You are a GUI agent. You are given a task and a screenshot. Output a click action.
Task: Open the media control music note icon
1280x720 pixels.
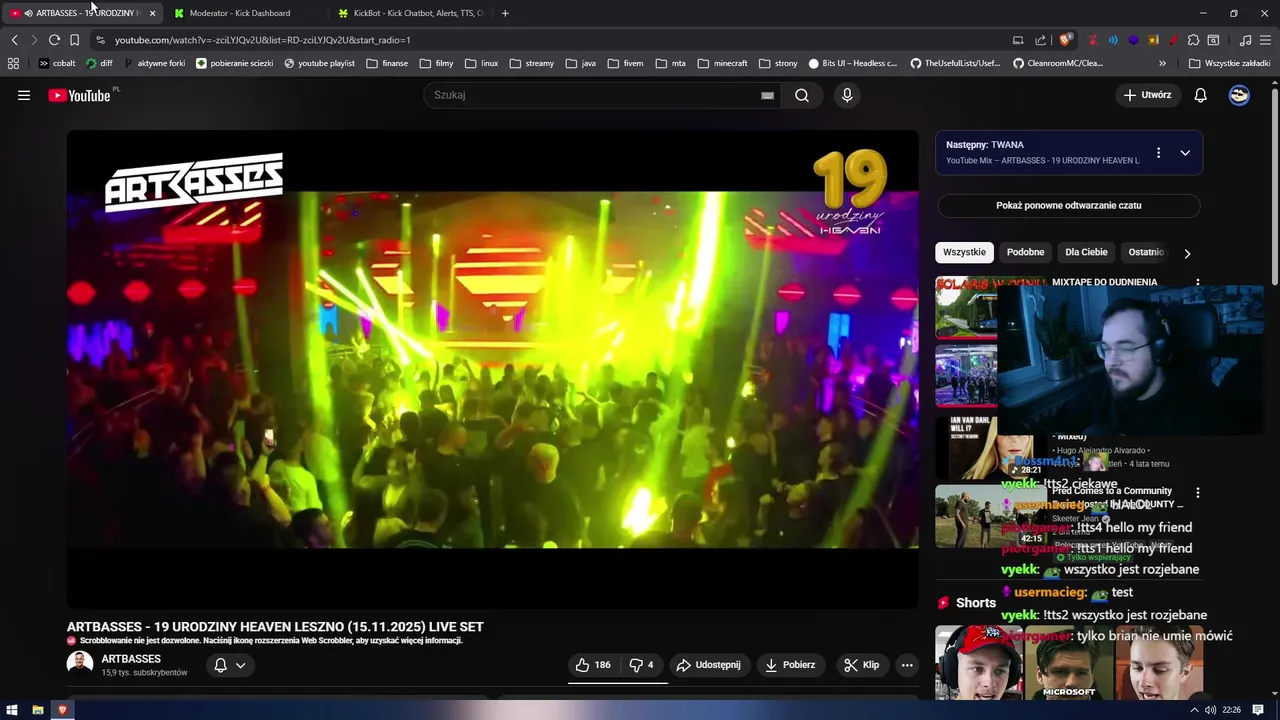[x=1245, y=40]
